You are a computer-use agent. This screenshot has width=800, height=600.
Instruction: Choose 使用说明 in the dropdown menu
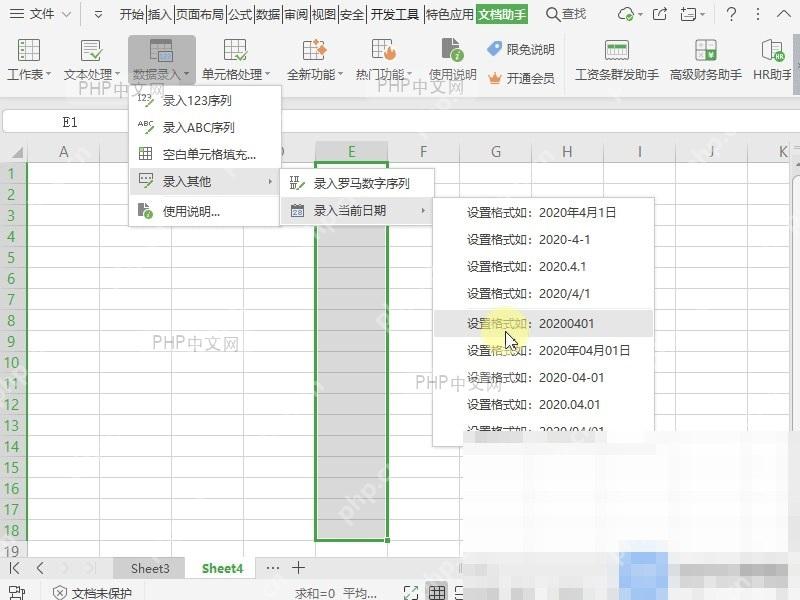pos(205,211)
